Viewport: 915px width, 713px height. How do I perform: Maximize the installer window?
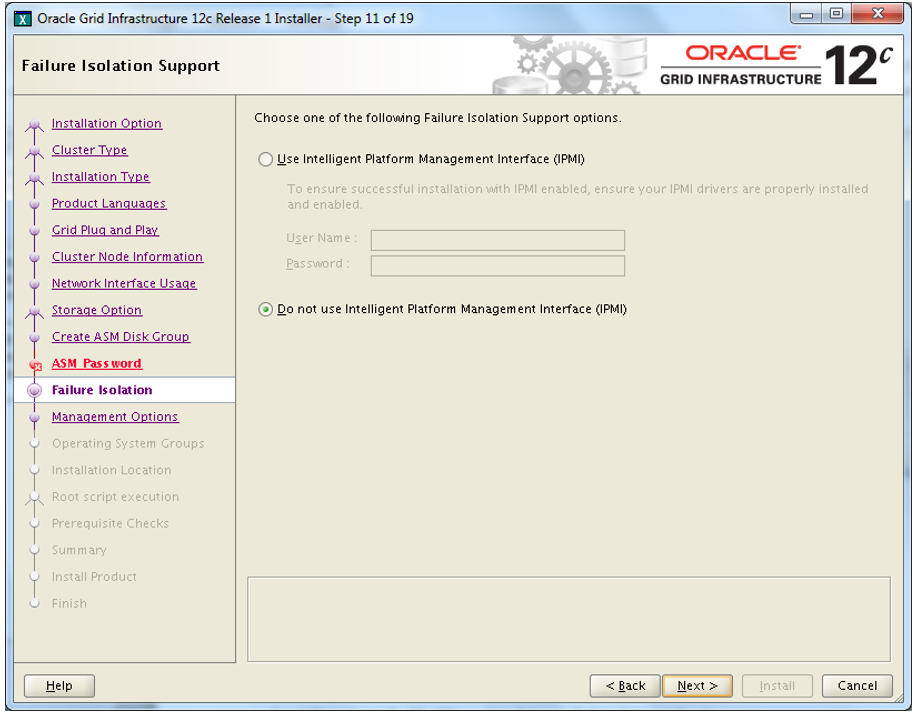(836, 14)
